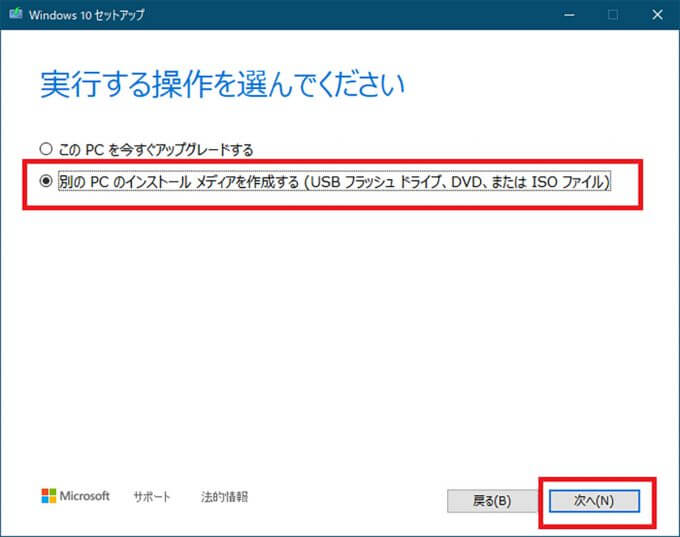
Task: Click an empty part of the dark blue title bar
Action: [x=347, y=15]
